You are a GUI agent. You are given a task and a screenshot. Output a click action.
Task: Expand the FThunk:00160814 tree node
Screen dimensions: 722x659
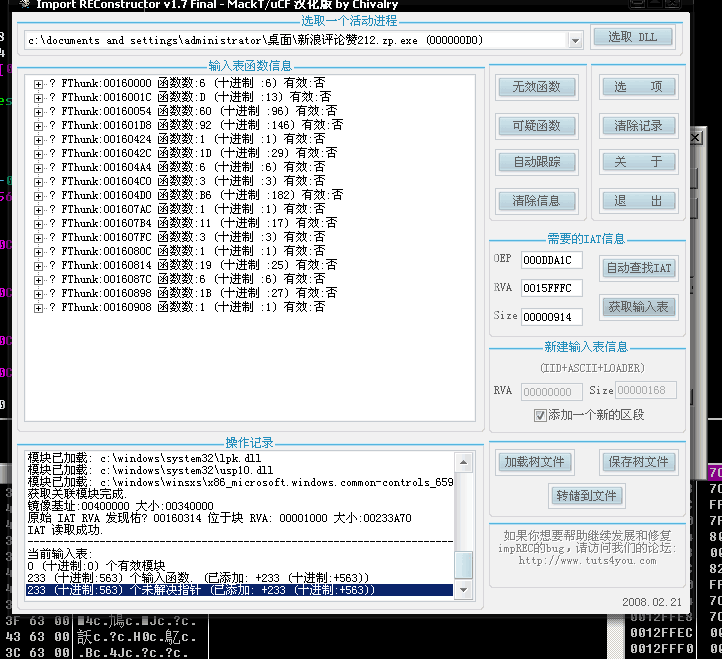[x=38, y=266]
